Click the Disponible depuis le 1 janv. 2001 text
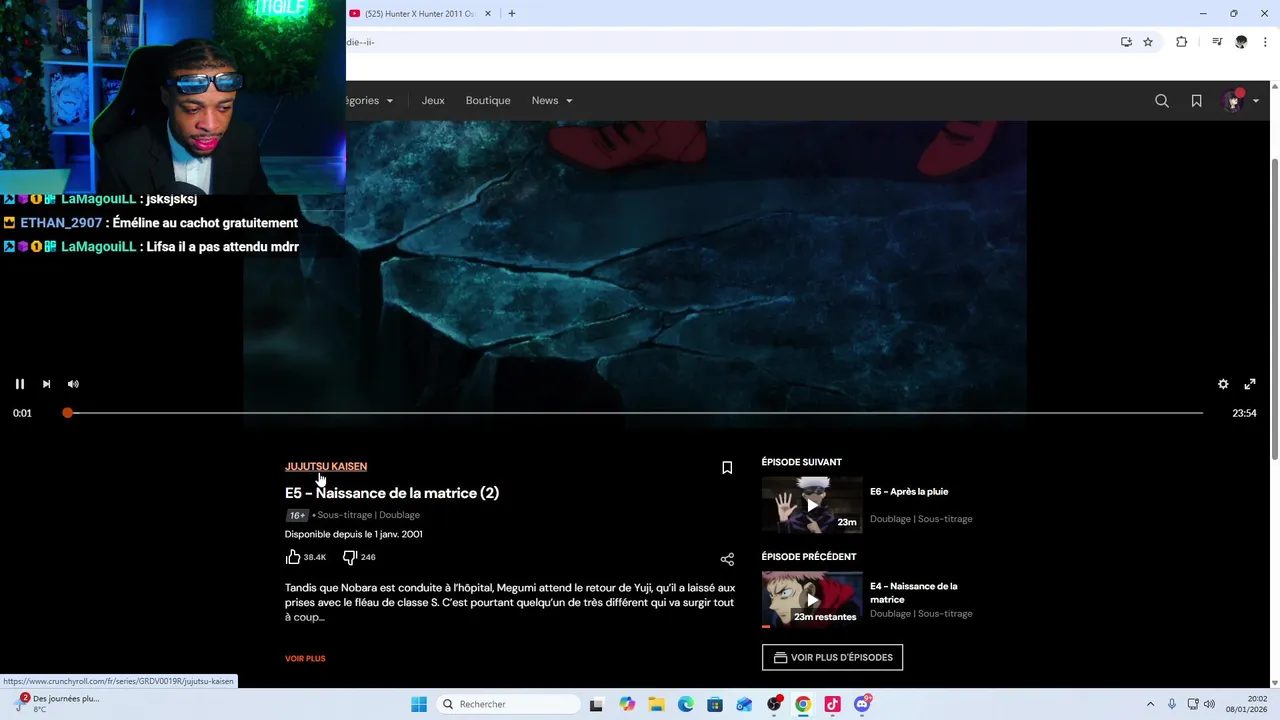 (x=354, y=534)
